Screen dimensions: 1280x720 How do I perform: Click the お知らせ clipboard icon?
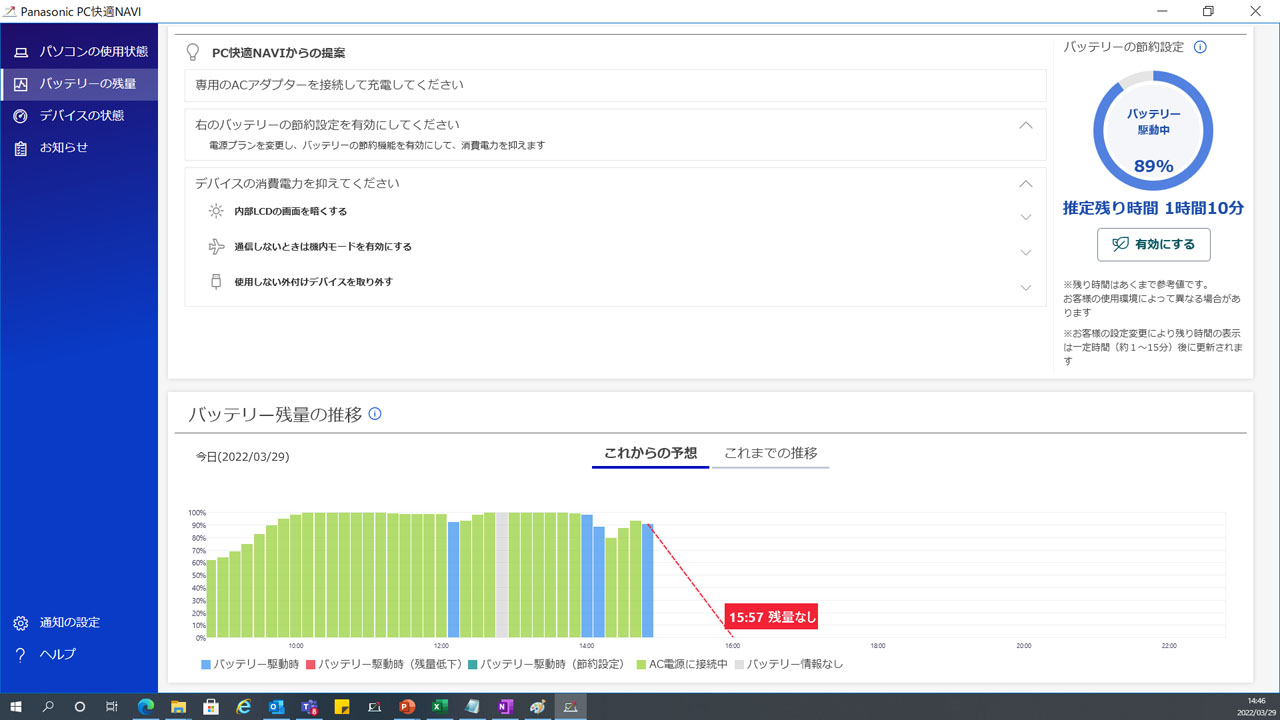[20, 147]
